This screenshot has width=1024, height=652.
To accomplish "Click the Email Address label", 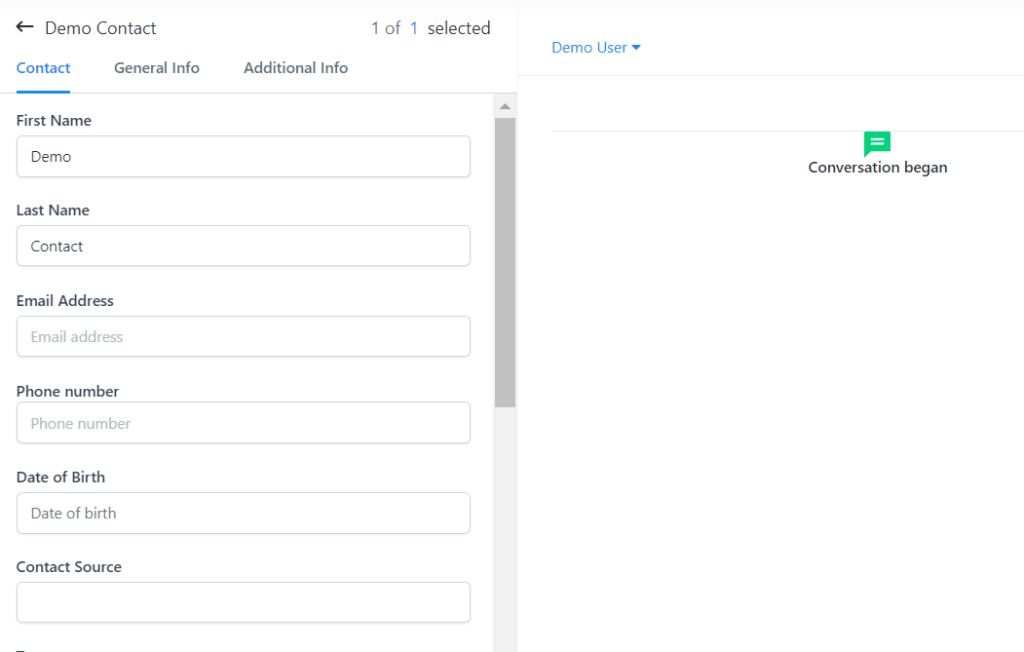I will click(65, 301).
